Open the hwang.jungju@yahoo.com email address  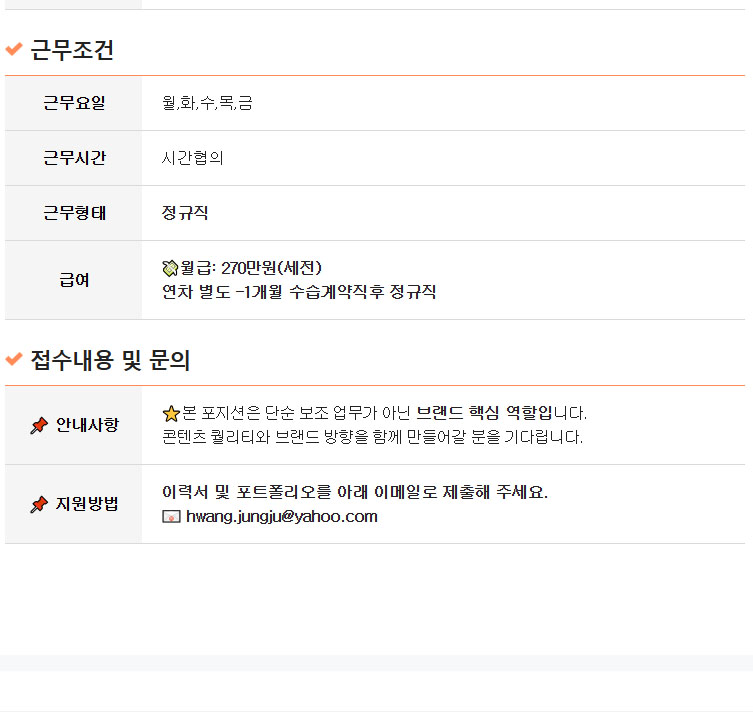pyautogui.click(x=281, y=517)
